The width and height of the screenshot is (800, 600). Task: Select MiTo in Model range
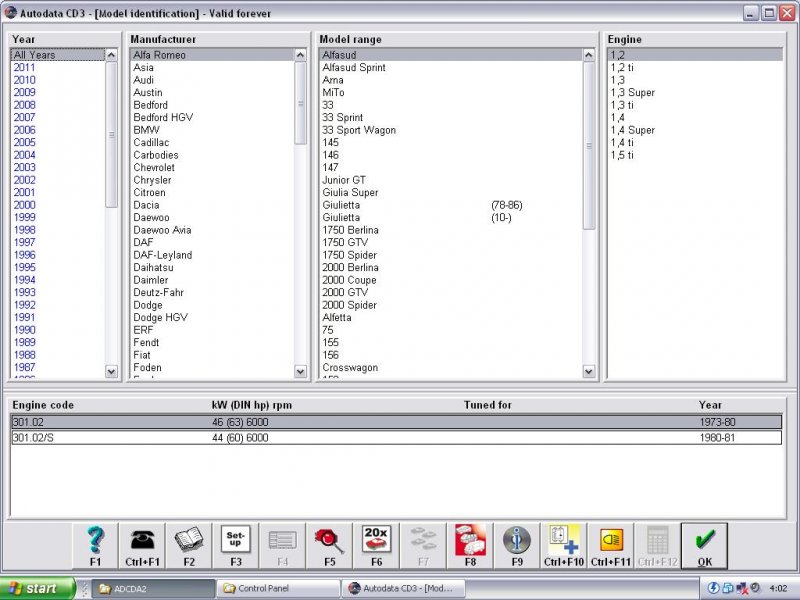pyautogui.click(x=451, y=92)
